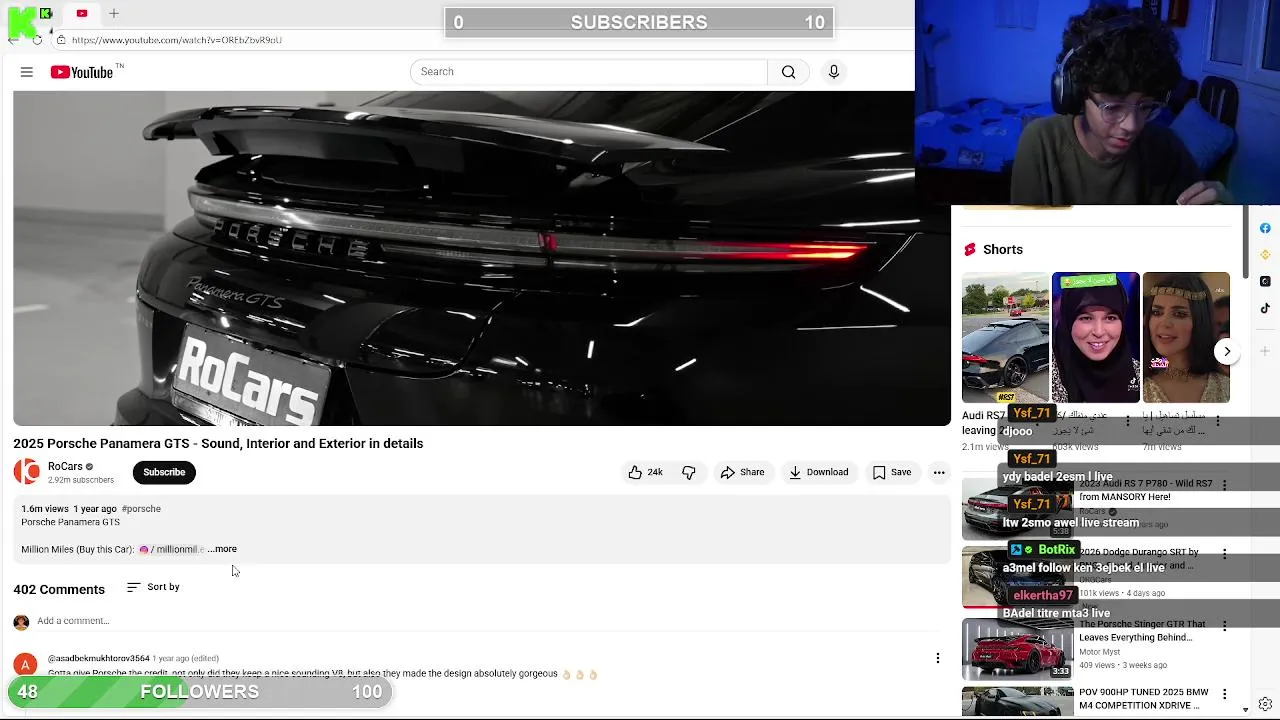Click scrollbar down arrow at bottom right
Screen dimensions: 1280x720
click(x=1245, y=709)
